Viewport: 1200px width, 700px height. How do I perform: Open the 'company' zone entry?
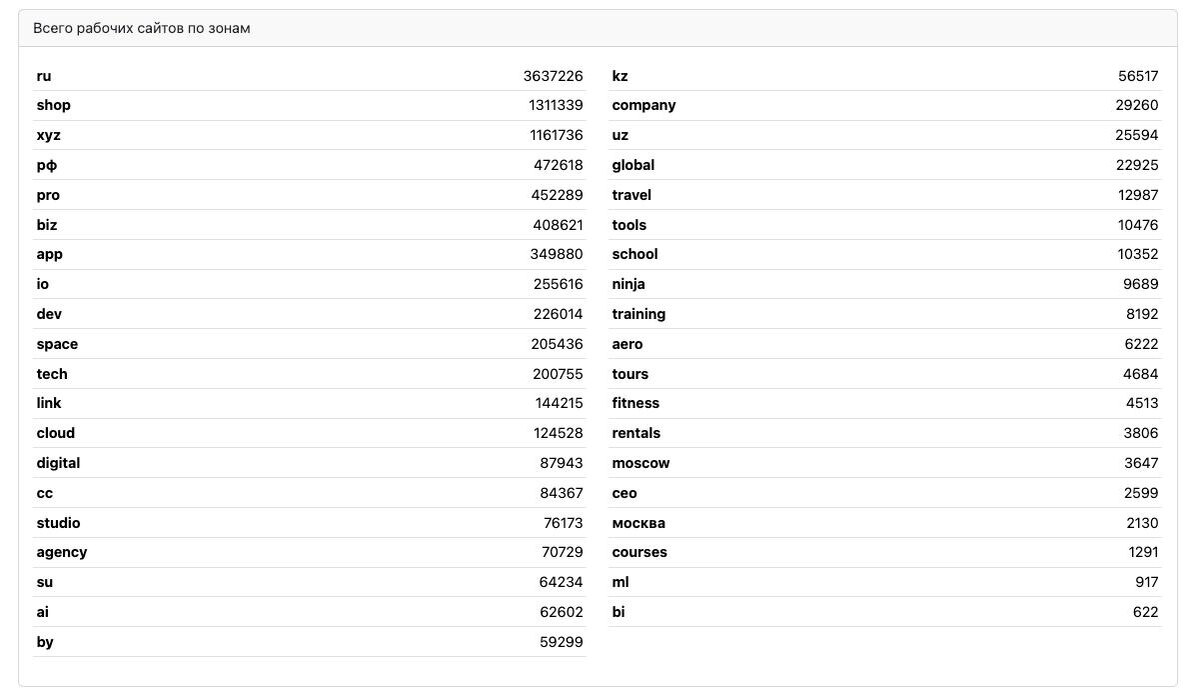pyautogui.click(x=644, y=105)
